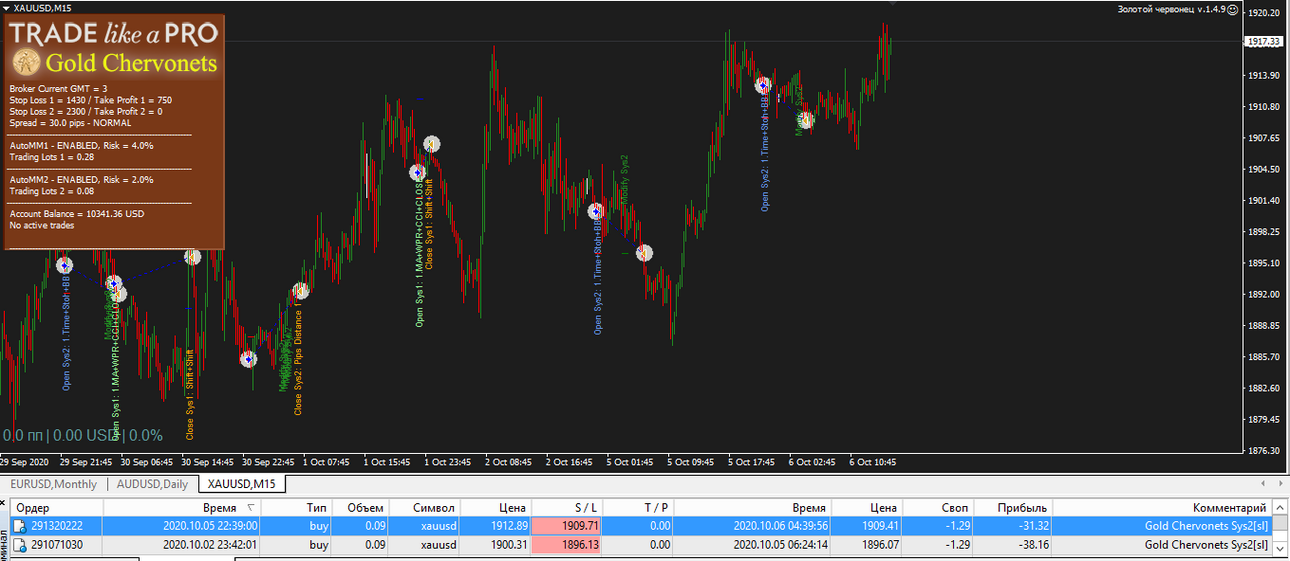Click the 0.0 пп | 0.00 USD | 0.0% readout
The image size is (1290, 561).
(x=83, y=436)
